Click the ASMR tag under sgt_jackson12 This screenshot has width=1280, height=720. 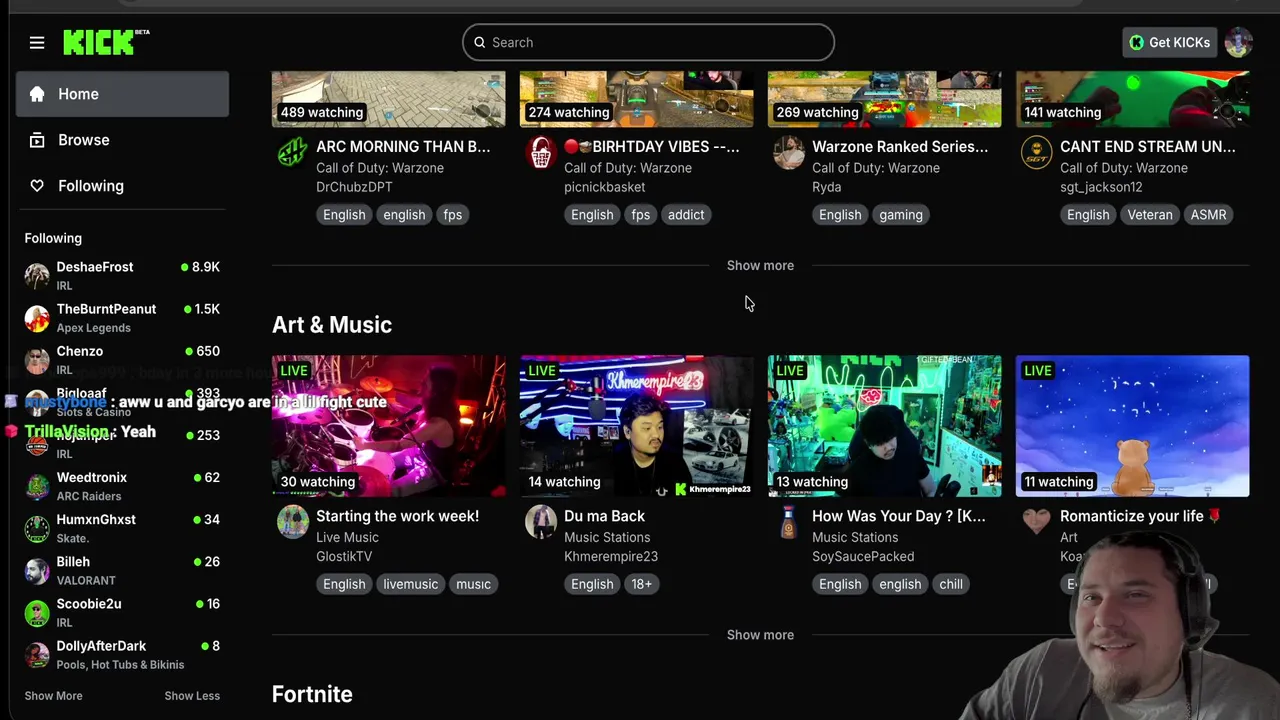1208,215
